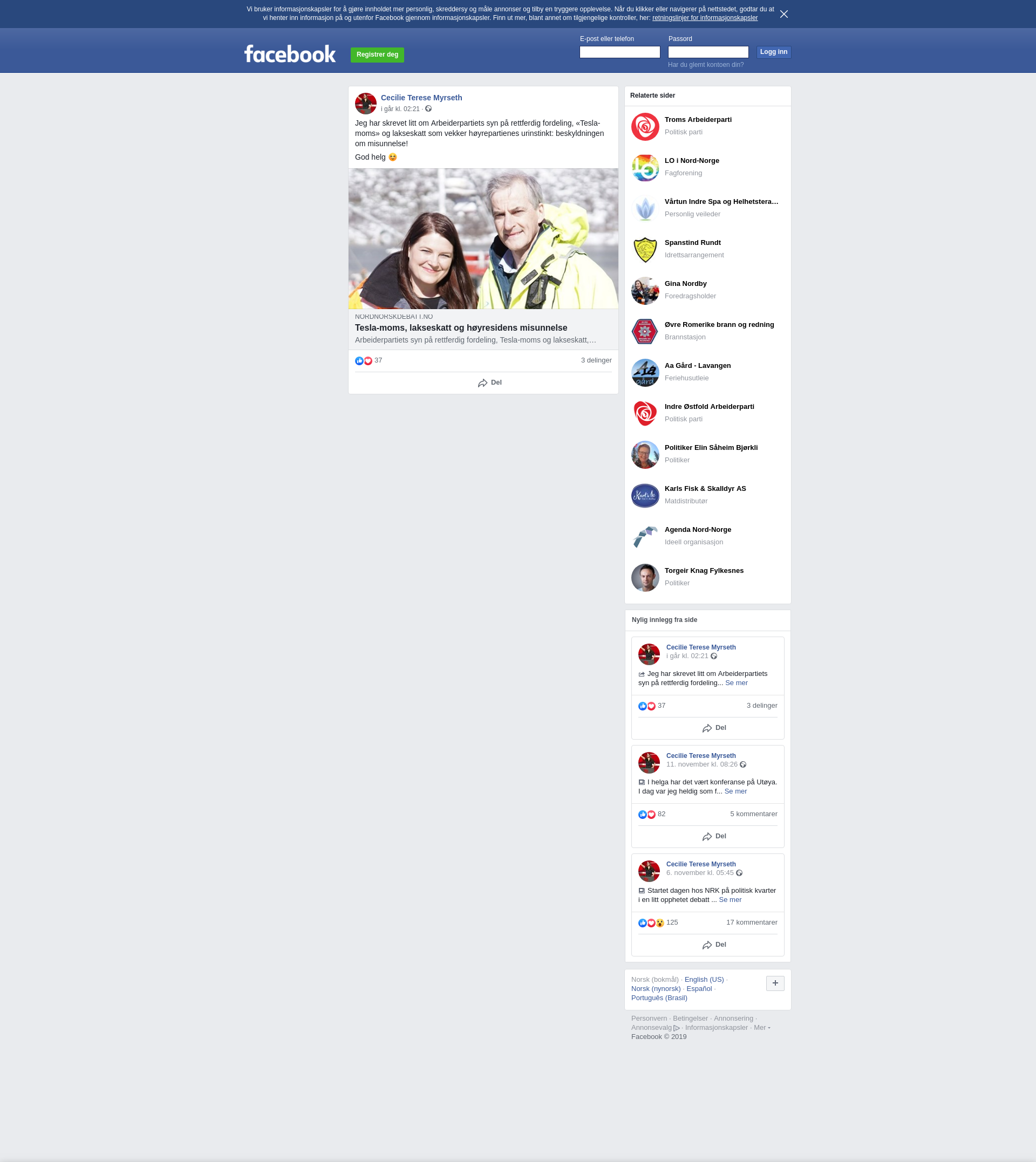
Task: Click reaction icons on post with 82 reactions
Action: pos(646,814)
